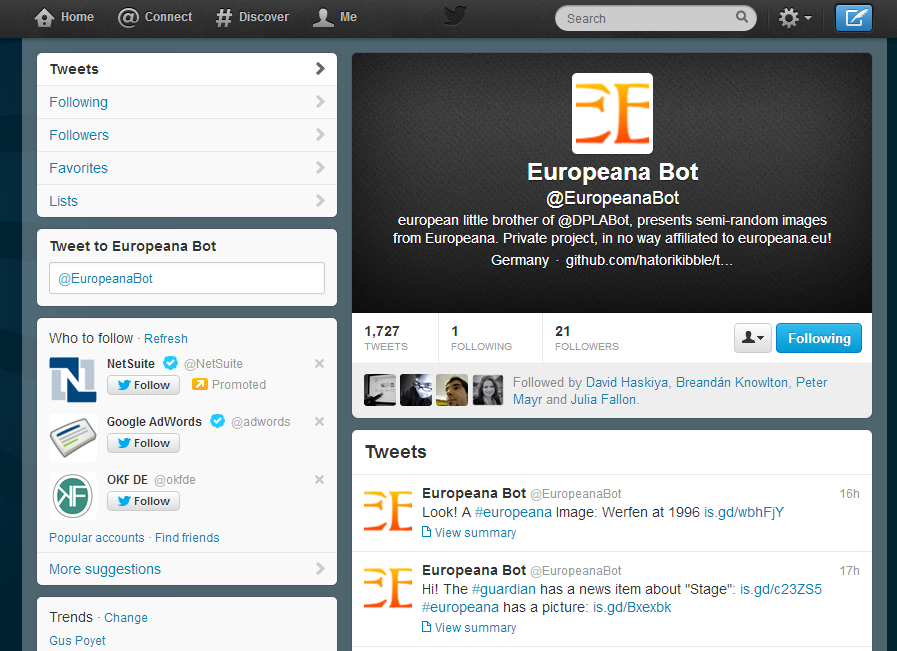Click the OKF DE avatar icon

(73, 495)
